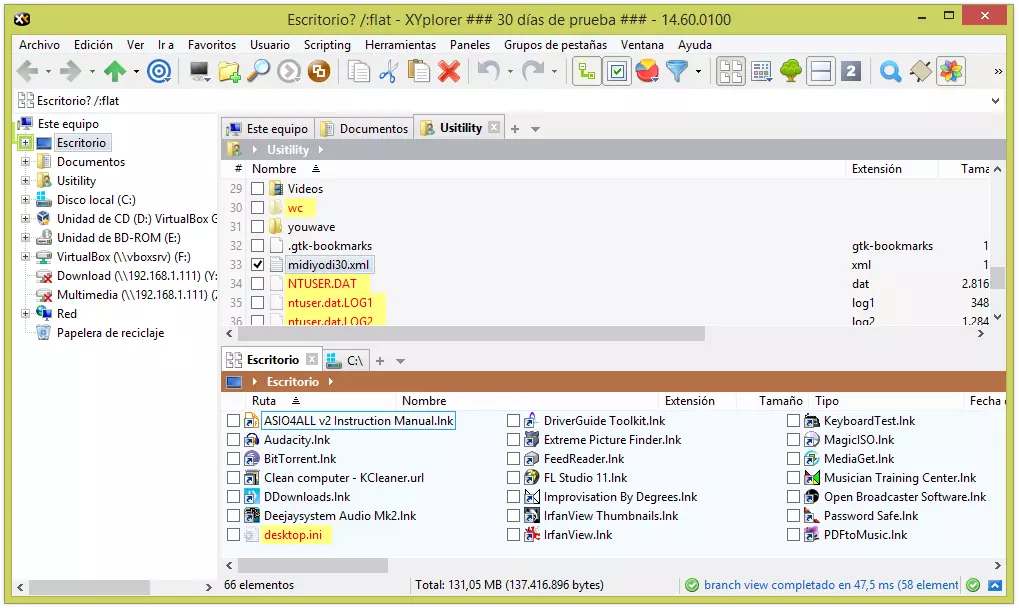
Task: Expand the Disco local (C:) tree node
Action: [x=25, y=200]
